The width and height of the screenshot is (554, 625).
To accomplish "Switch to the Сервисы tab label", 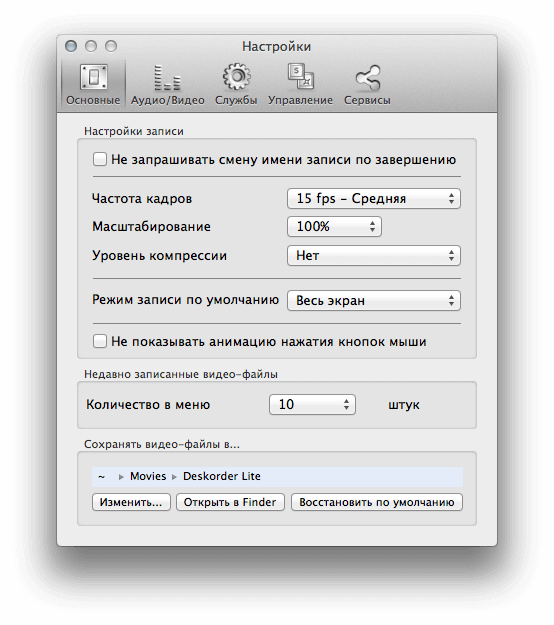I will pos(367,100).
